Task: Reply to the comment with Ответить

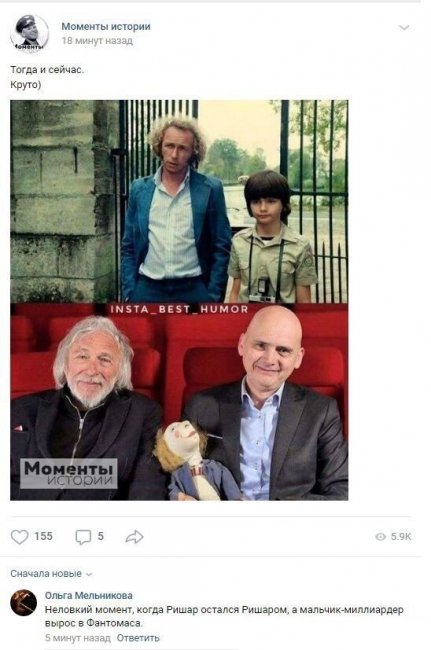Action: click(138, 638)
